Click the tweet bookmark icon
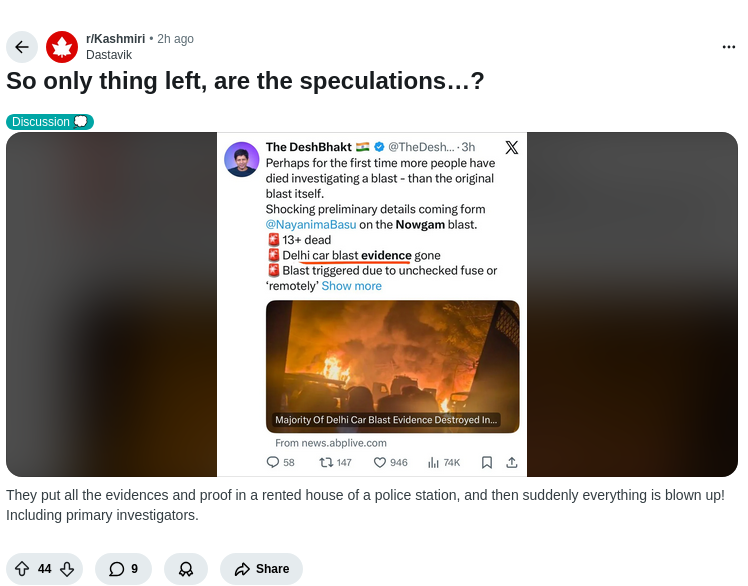The width and height of the screenshot is (748, 586). pos(487,462)
